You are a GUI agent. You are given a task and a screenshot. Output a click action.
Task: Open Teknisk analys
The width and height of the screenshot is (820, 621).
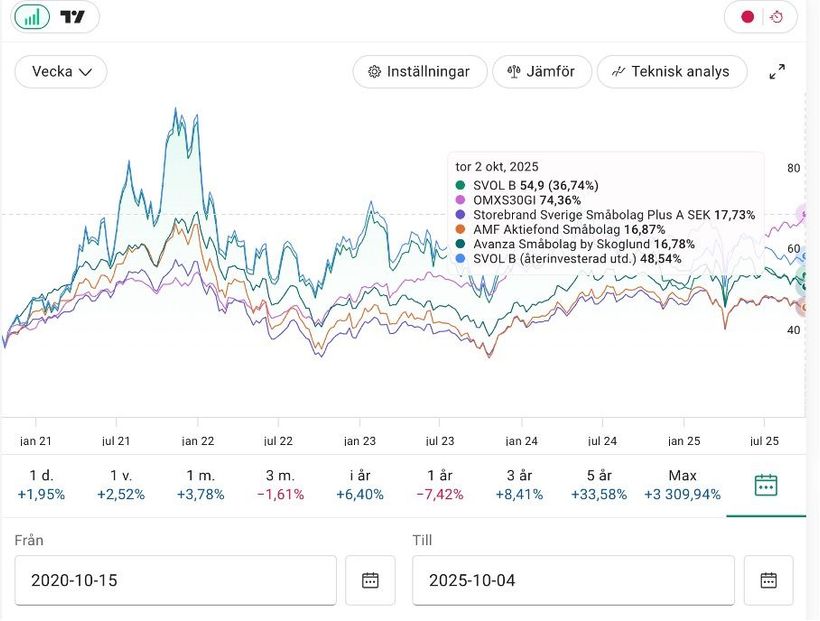(671, 72)
